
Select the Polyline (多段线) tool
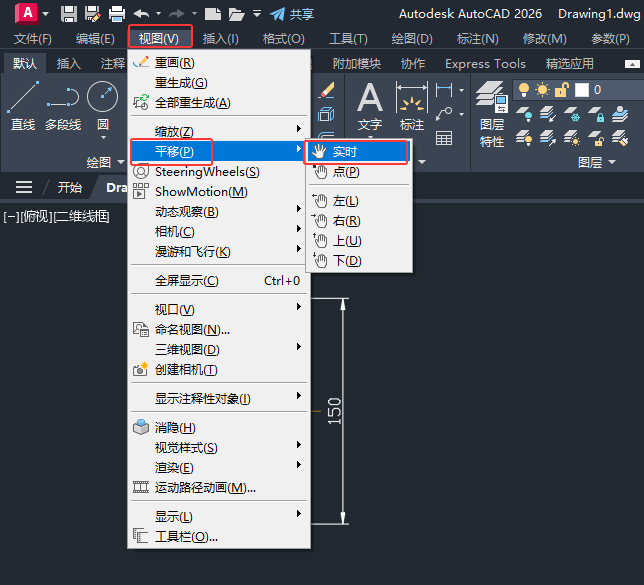click(x=63, y=106)
